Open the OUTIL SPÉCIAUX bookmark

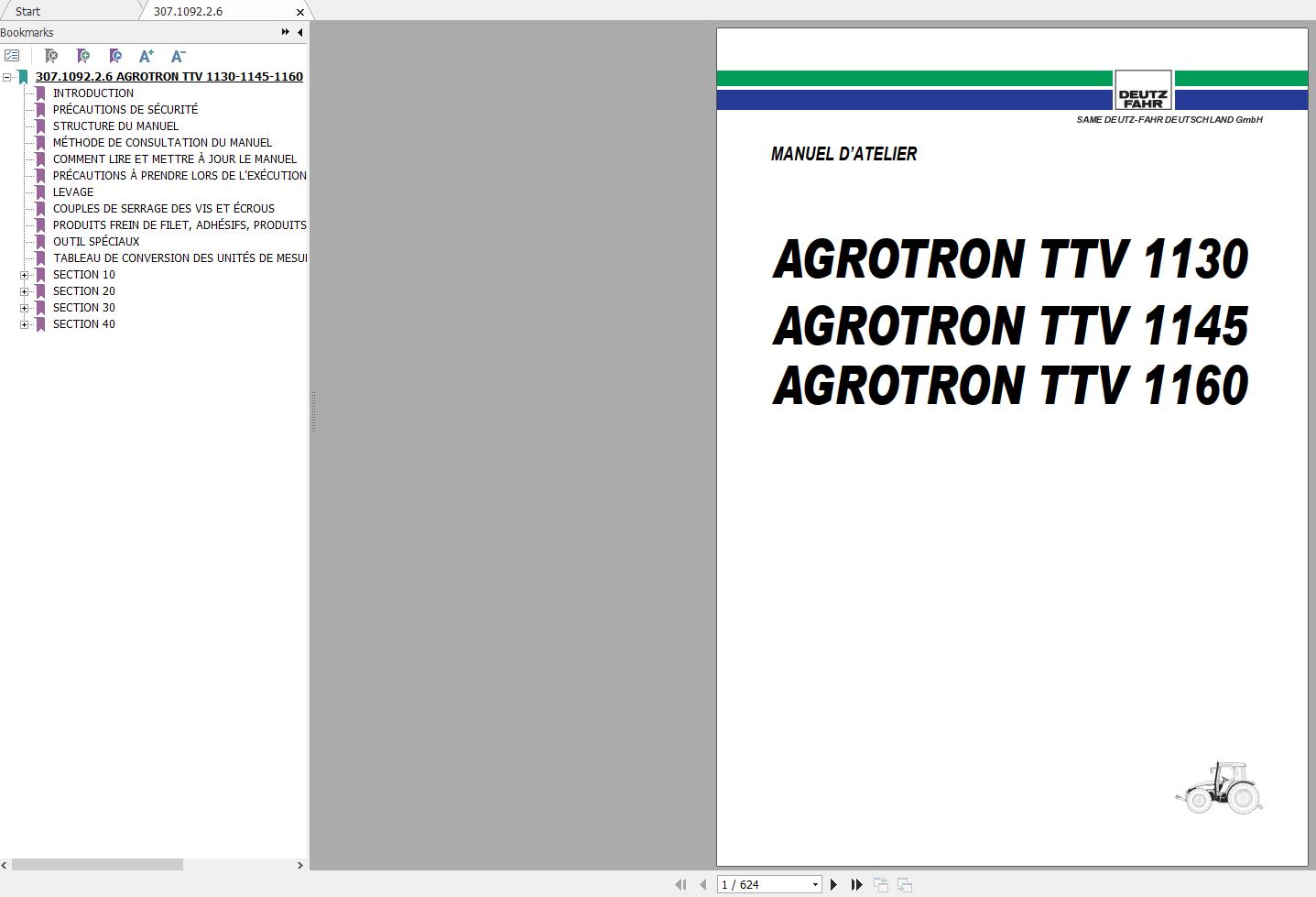[96, 242]
